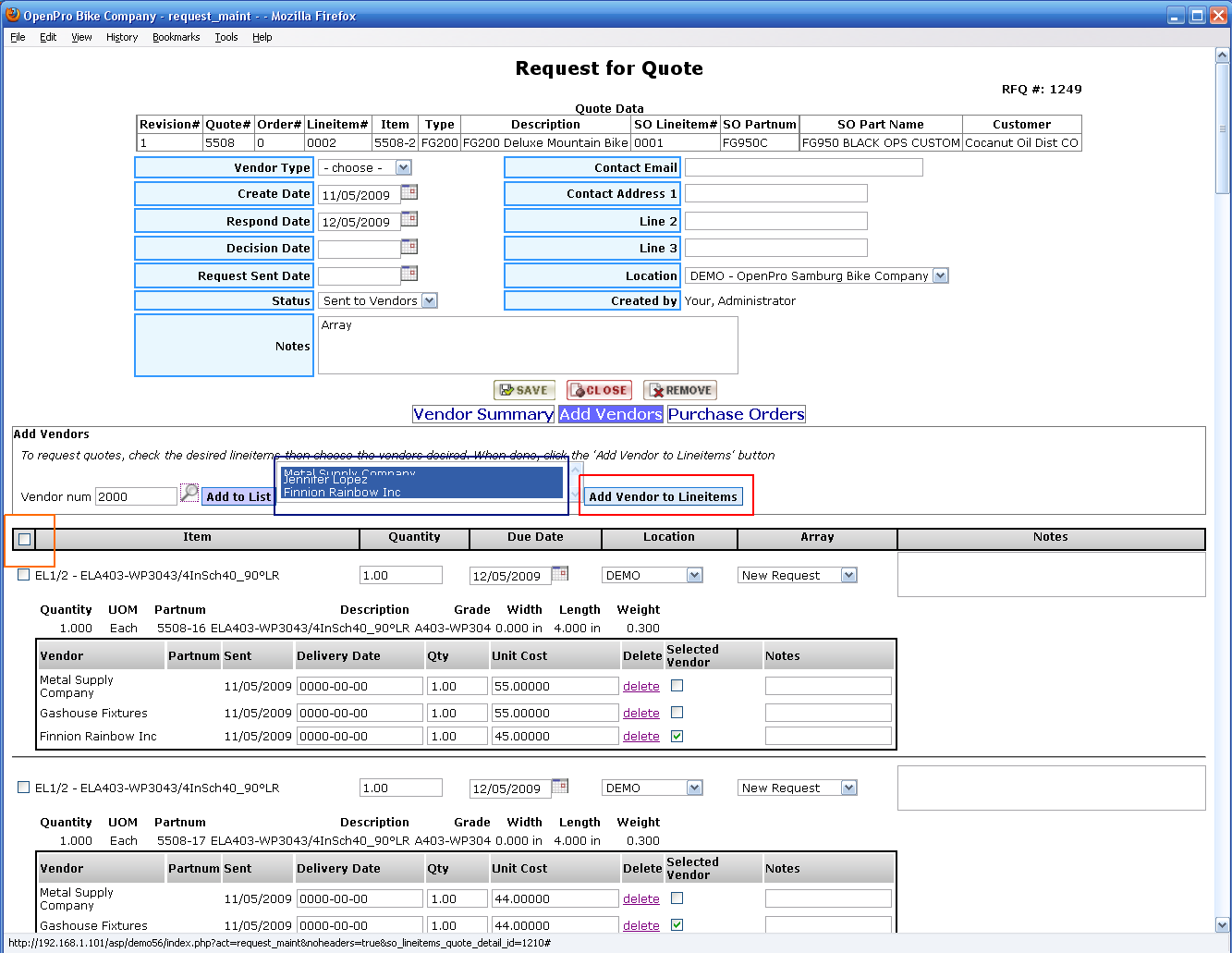Screen dimensions: 1232x953
Task: Click delete link for Gashouse Fixtures at 55.00000
Action: (x=640, y=713)
